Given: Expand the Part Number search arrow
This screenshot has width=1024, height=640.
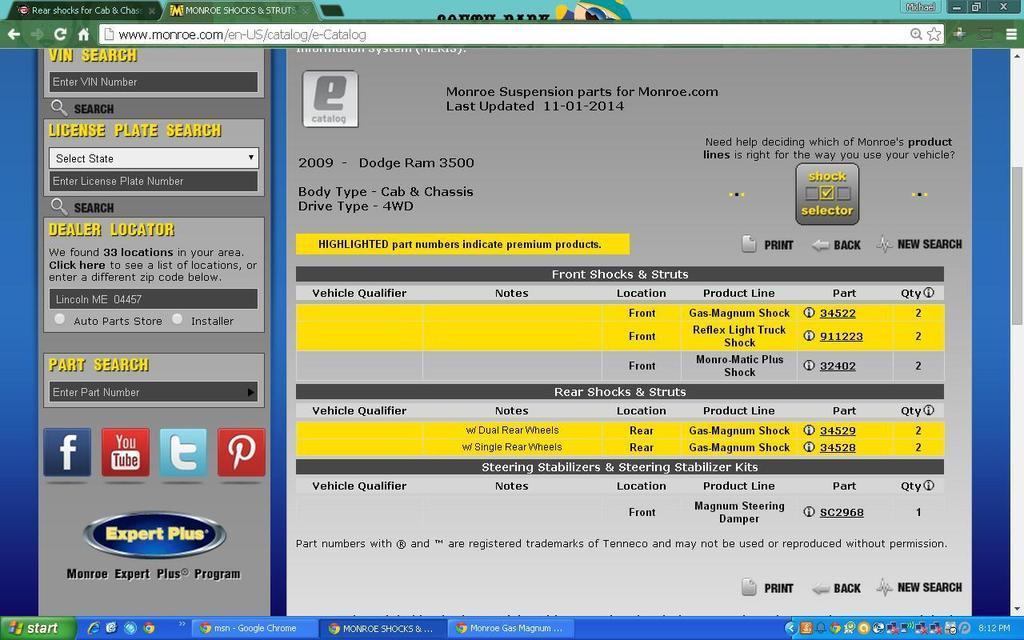Looking at the screenshot, I should (251, 392).
